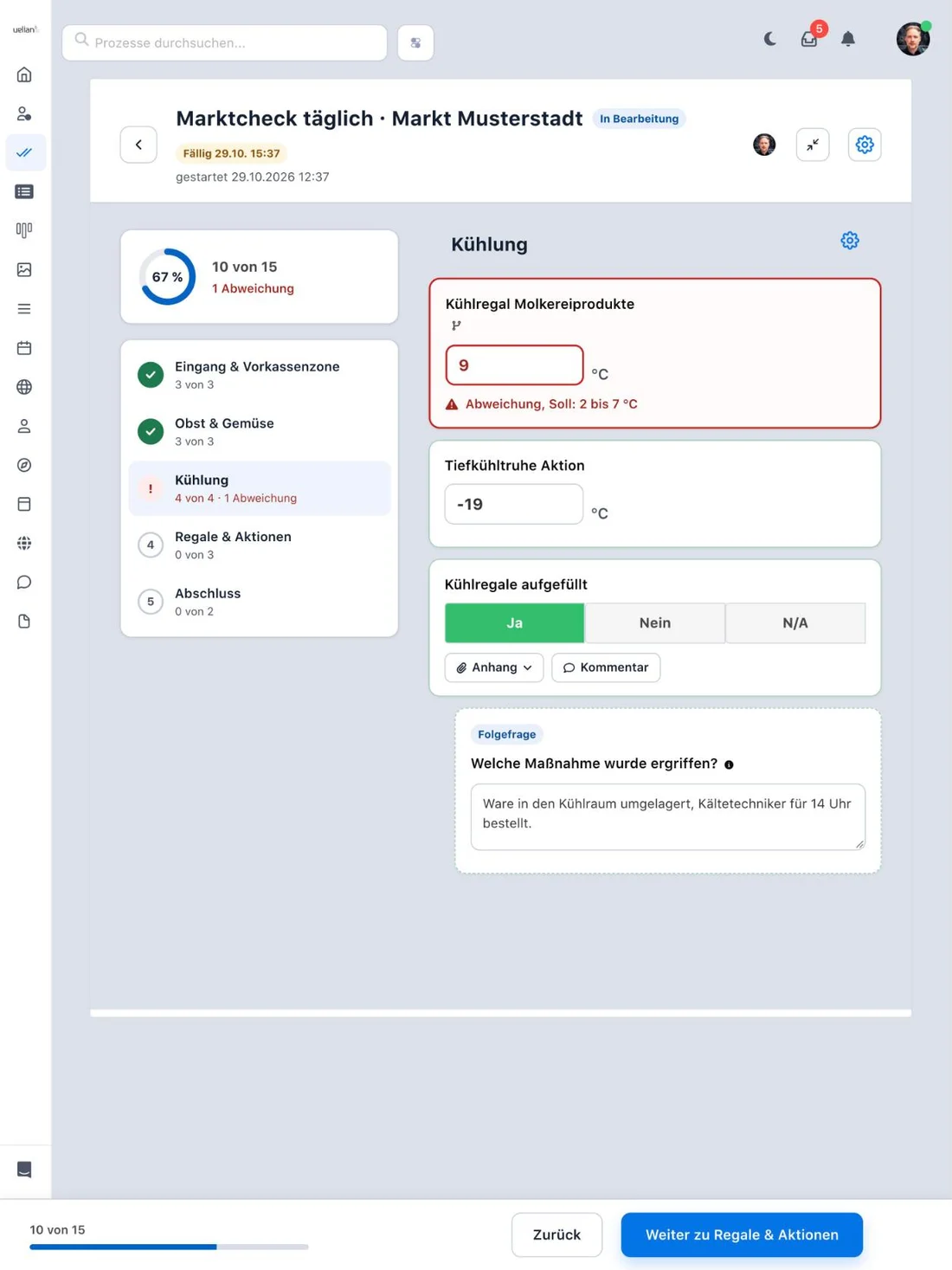The height and width of the screenshot is (1270, 952).
Task: Select the Kühlung step
Action: [260, 488]
